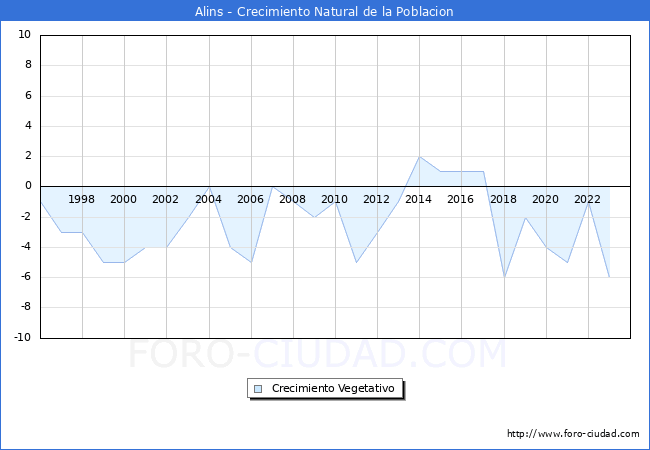This screenshot has height=450, width=650.
Task: Click the 2018 low data point at -6
Action: point(504,277)
